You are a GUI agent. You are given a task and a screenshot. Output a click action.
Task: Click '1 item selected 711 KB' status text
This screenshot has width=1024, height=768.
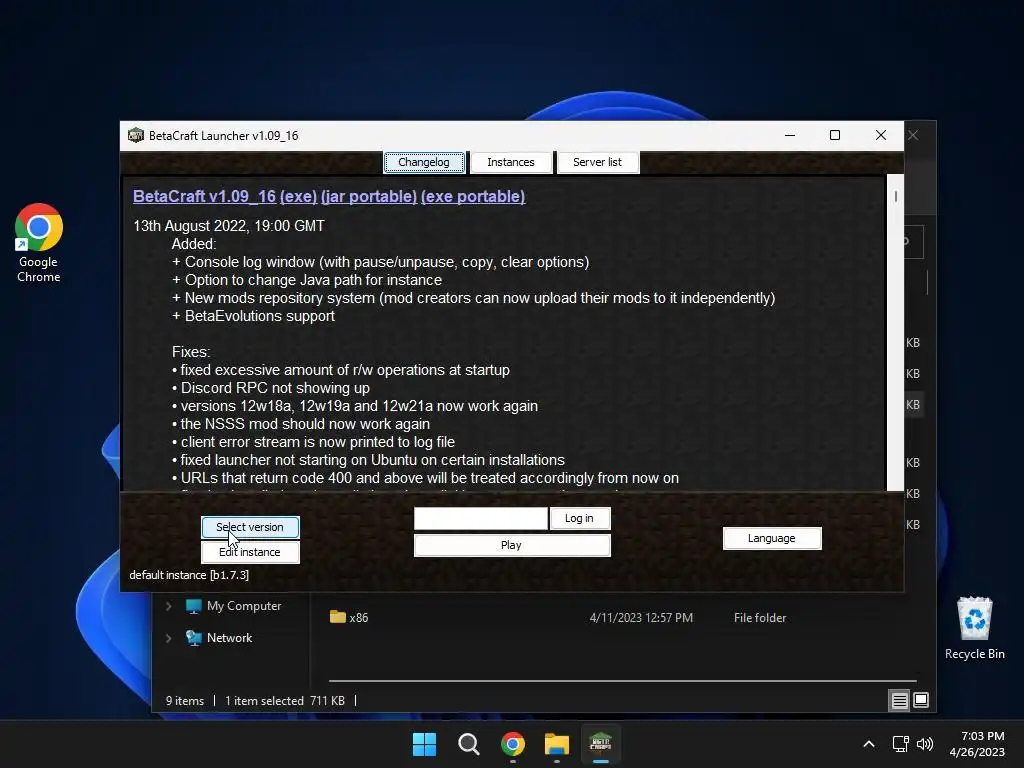[x=285, y=701]
